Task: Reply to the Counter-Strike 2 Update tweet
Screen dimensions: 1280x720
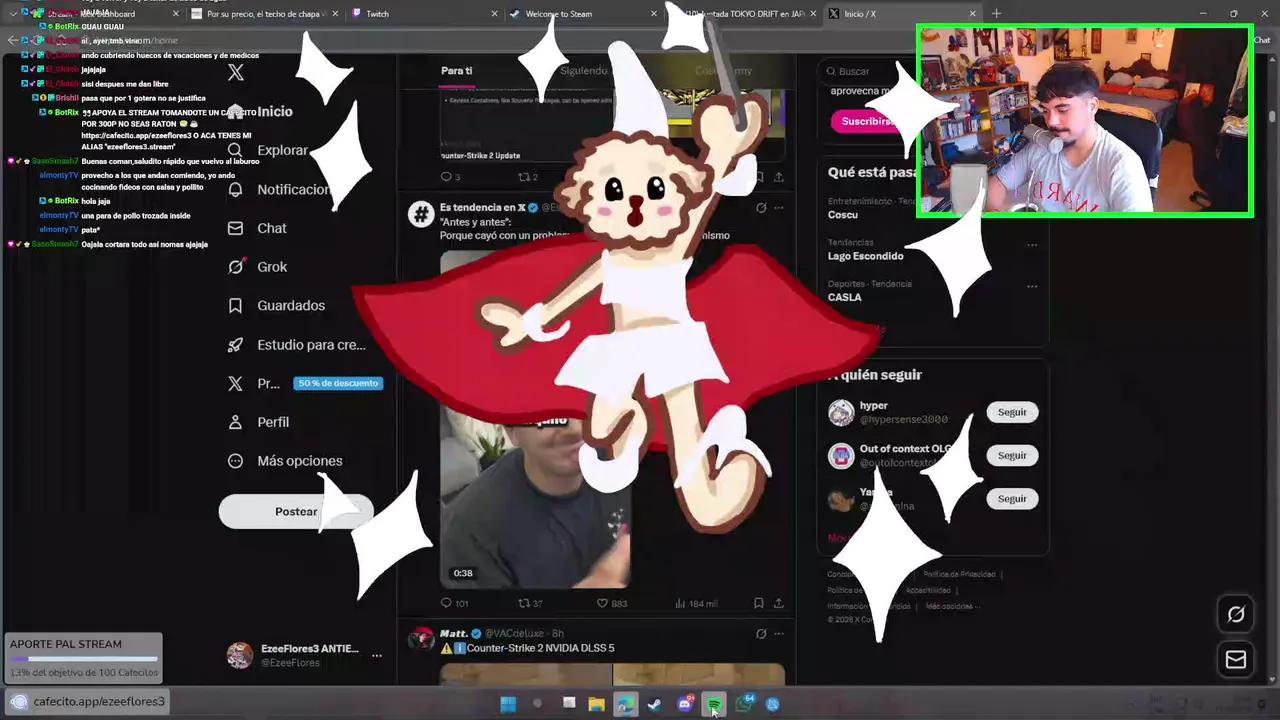Action: (x=450, y=177)
